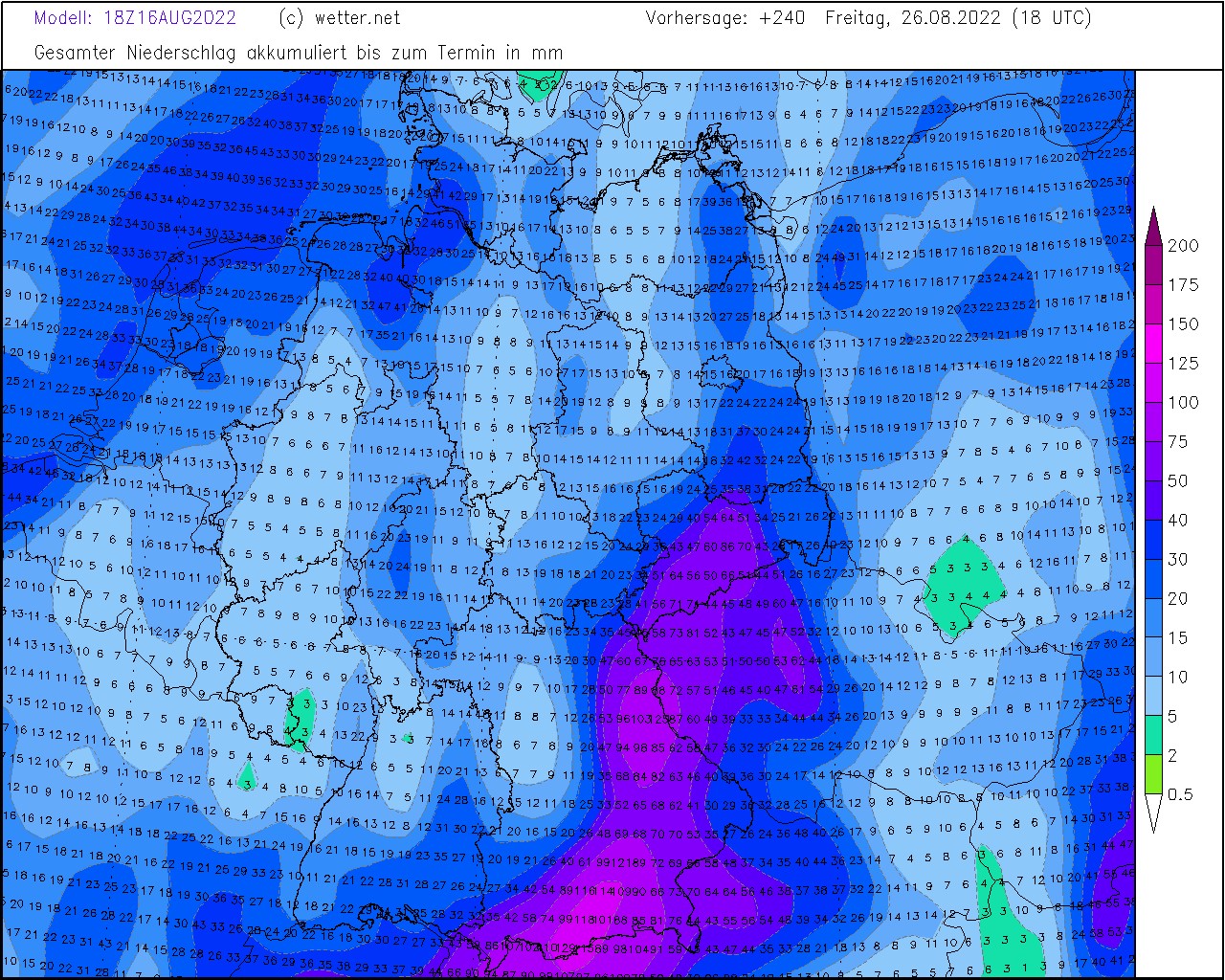Click the 10 label on the legend scale

coord(1177,678)
